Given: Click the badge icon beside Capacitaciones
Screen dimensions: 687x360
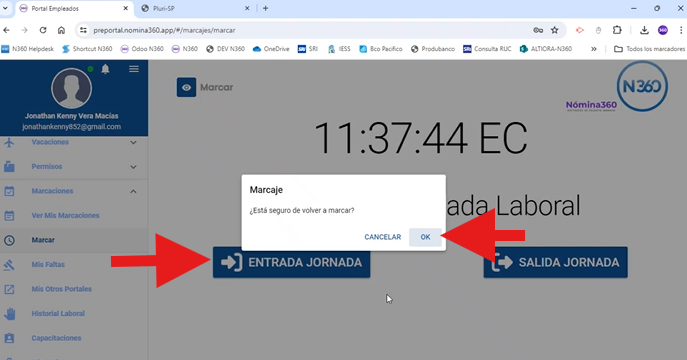Looking at the screenshot, I should click(9, 338).
